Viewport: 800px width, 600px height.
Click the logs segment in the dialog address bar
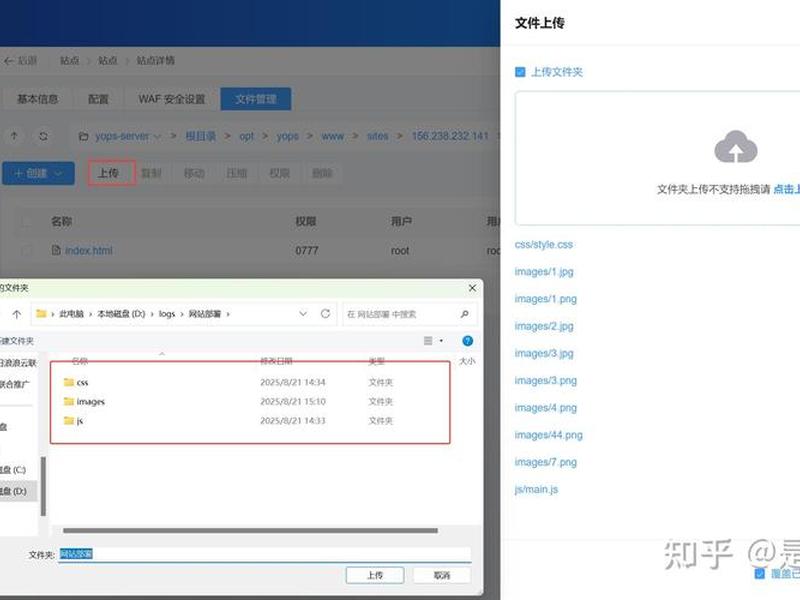pyautogui.click(x=167, y=314)
